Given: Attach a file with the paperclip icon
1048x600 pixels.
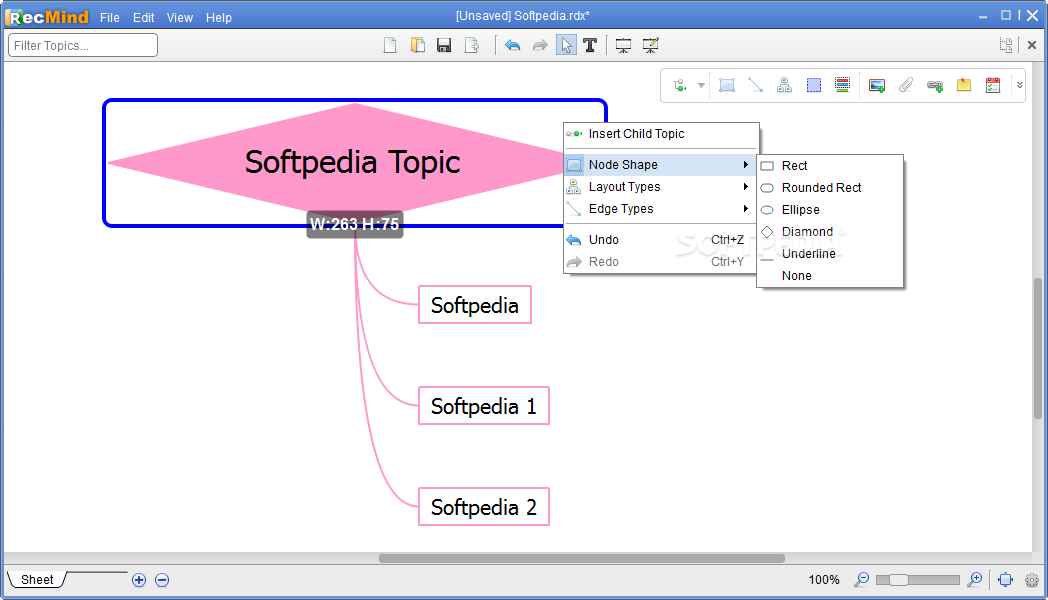Looking at the screenshot, I should point(906,86).
